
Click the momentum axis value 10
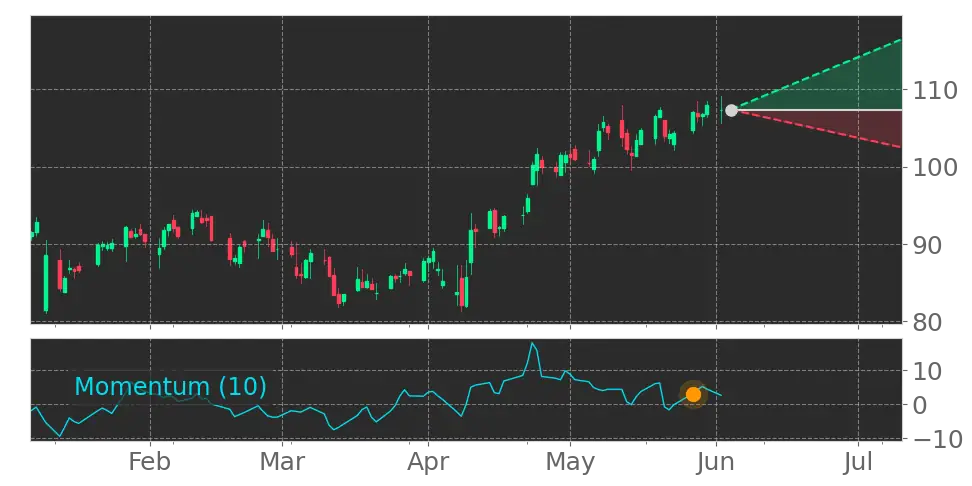(927, 371)
